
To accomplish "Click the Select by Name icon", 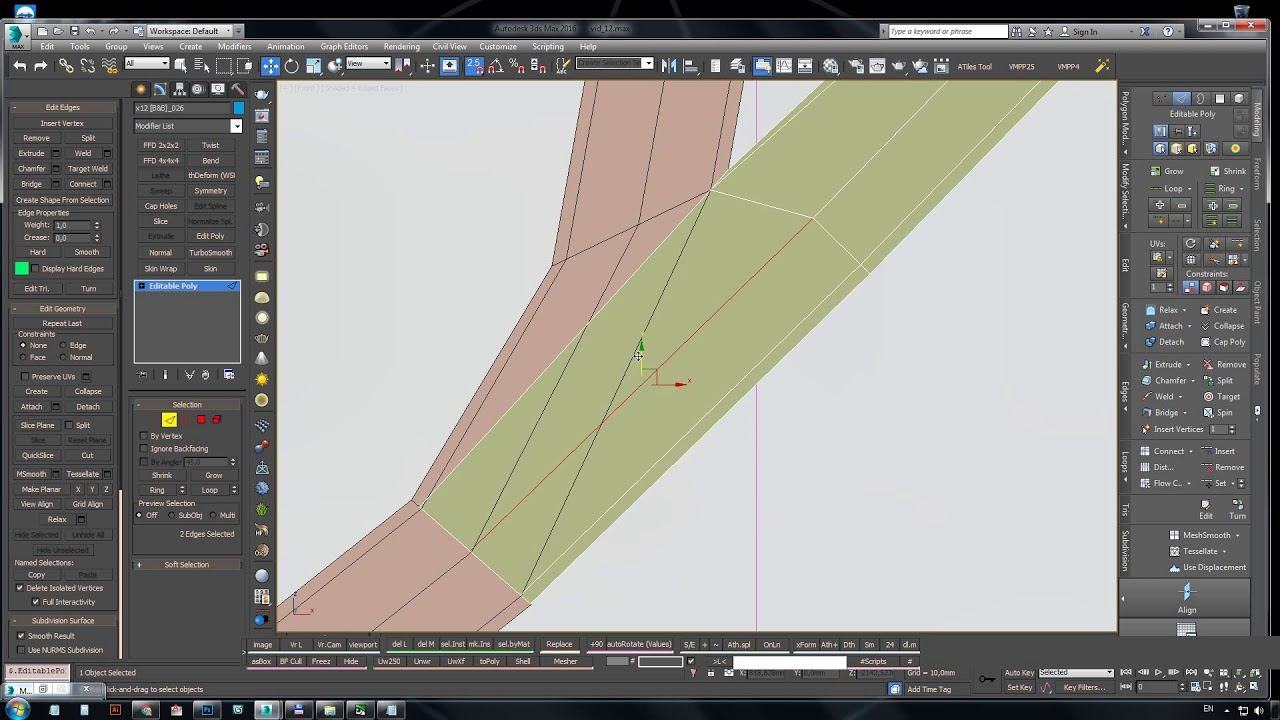I will 202,66.
